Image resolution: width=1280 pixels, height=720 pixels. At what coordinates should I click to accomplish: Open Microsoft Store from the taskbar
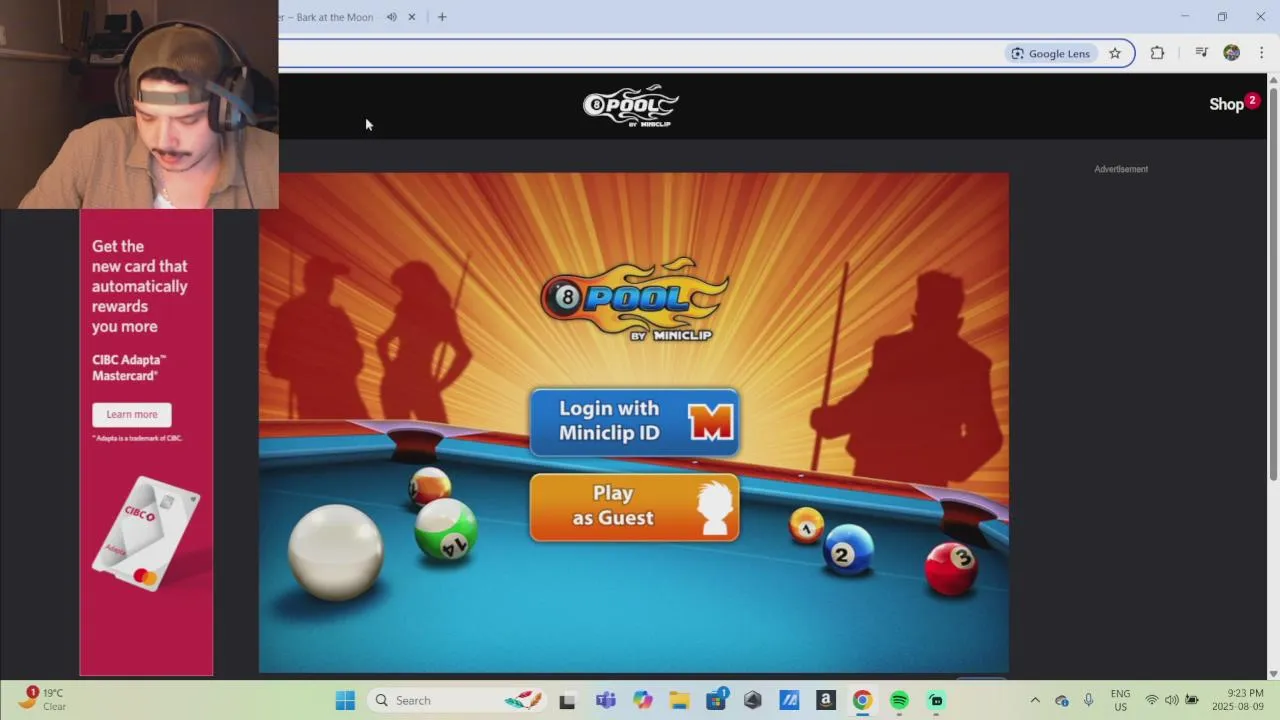[x=716, y=700]
